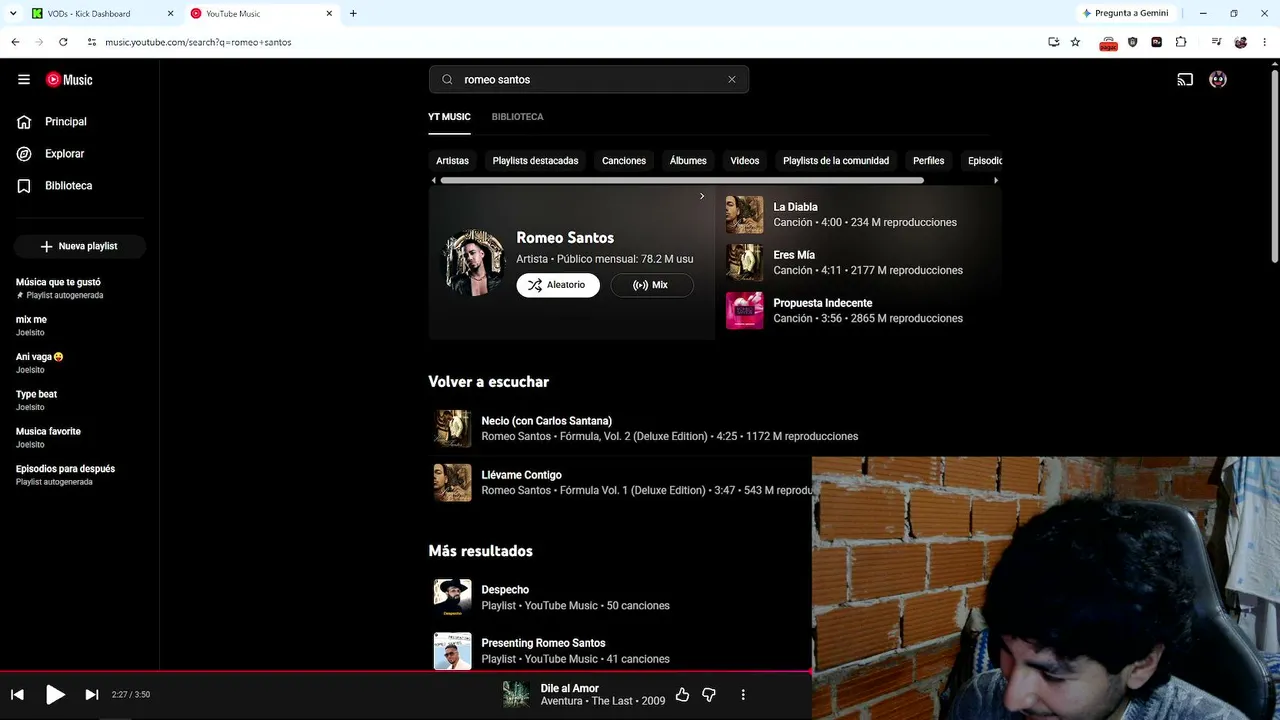The image size is (1280, 720).
Task: Open Pregunta a Gemini
Action: pyautogui.click(x=1124, y=14)
